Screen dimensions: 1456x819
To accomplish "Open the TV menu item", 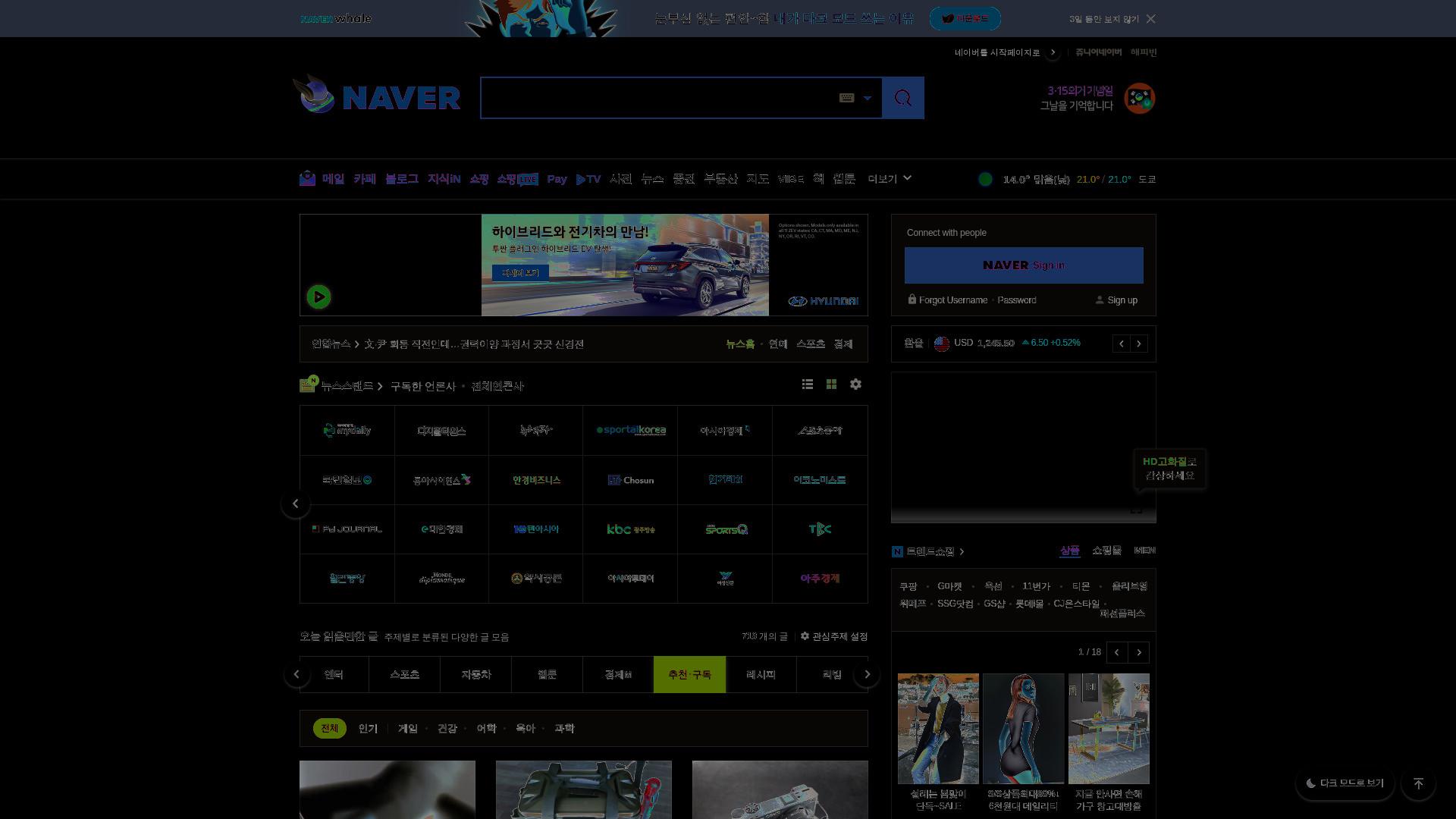I will (588, 179).
